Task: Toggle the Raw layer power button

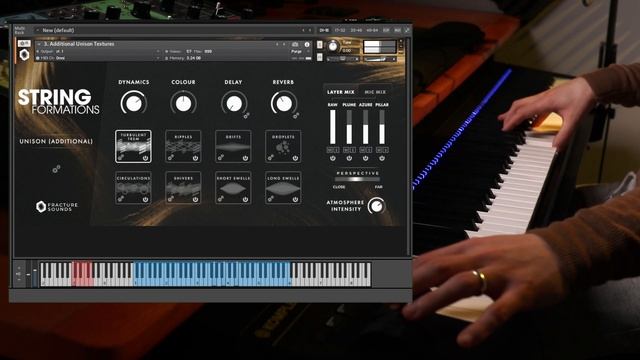Action: 333,158
